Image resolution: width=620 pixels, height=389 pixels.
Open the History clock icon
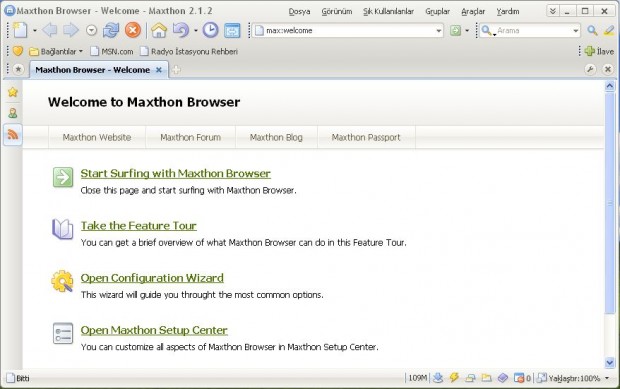click(x=210, y=30)
